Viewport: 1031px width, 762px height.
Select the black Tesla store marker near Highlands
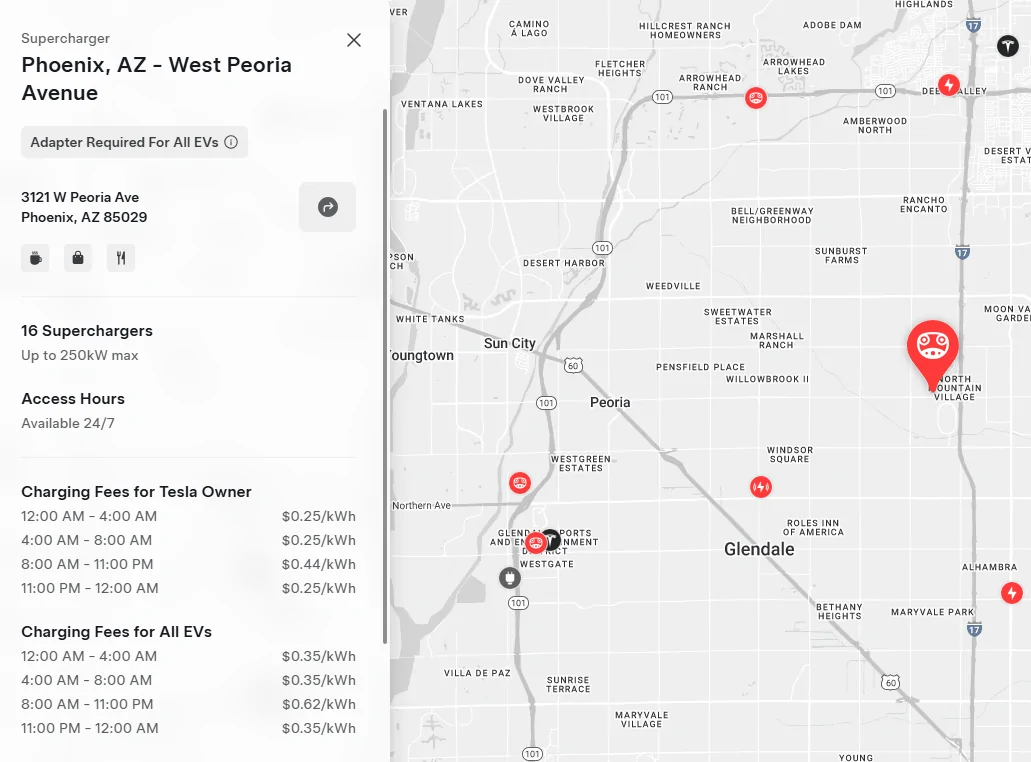click(1007, 46)
